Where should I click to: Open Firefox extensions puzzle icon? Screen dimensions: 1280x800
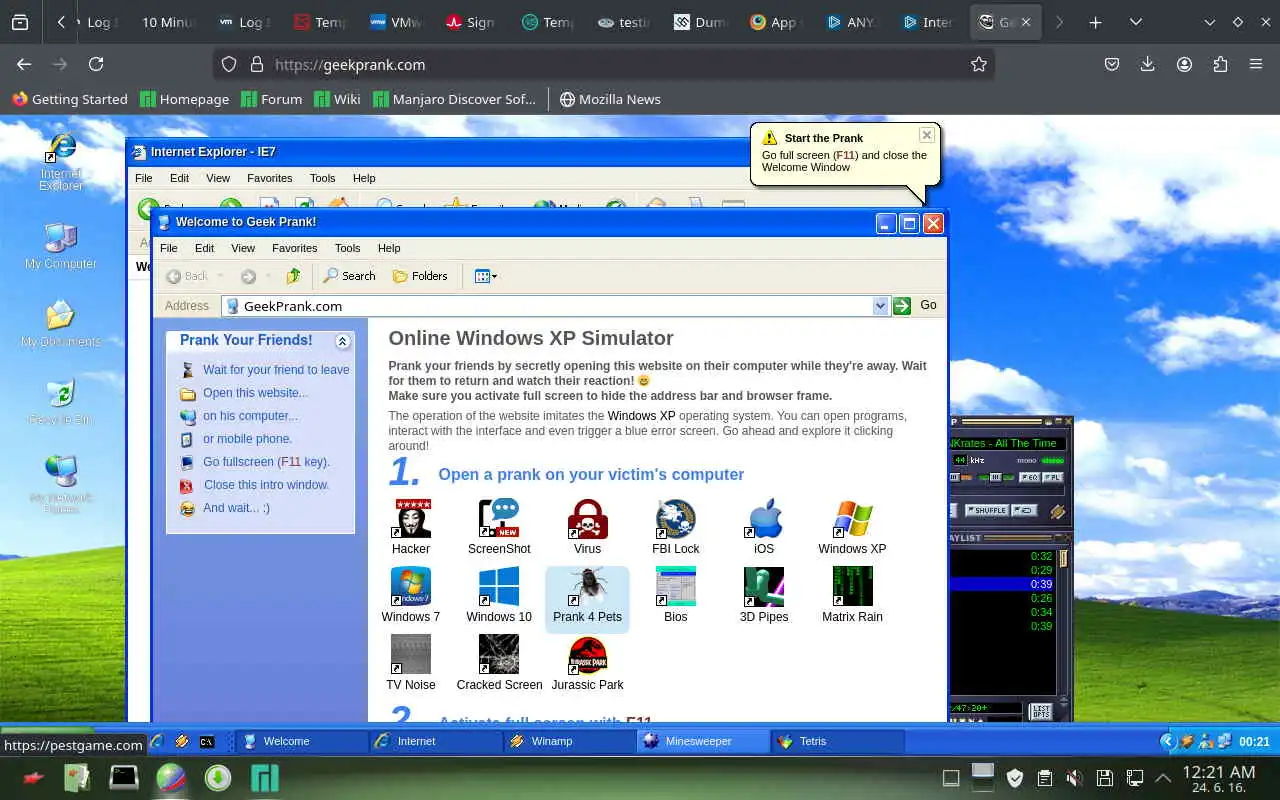[x=1220, y=64]
